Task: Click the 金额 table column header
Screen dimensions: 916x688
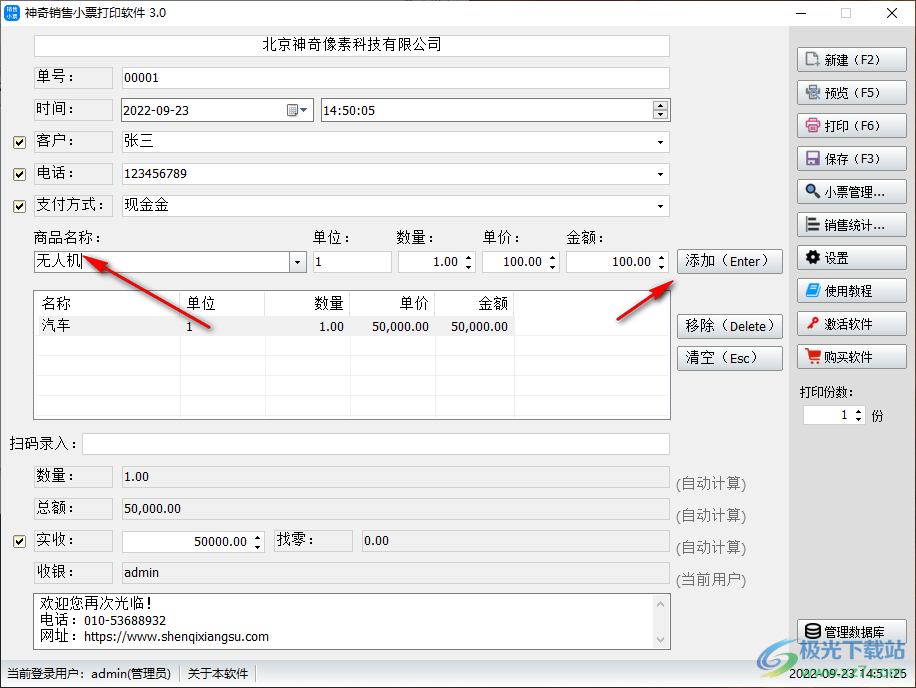Action: [x=474, y=304]
